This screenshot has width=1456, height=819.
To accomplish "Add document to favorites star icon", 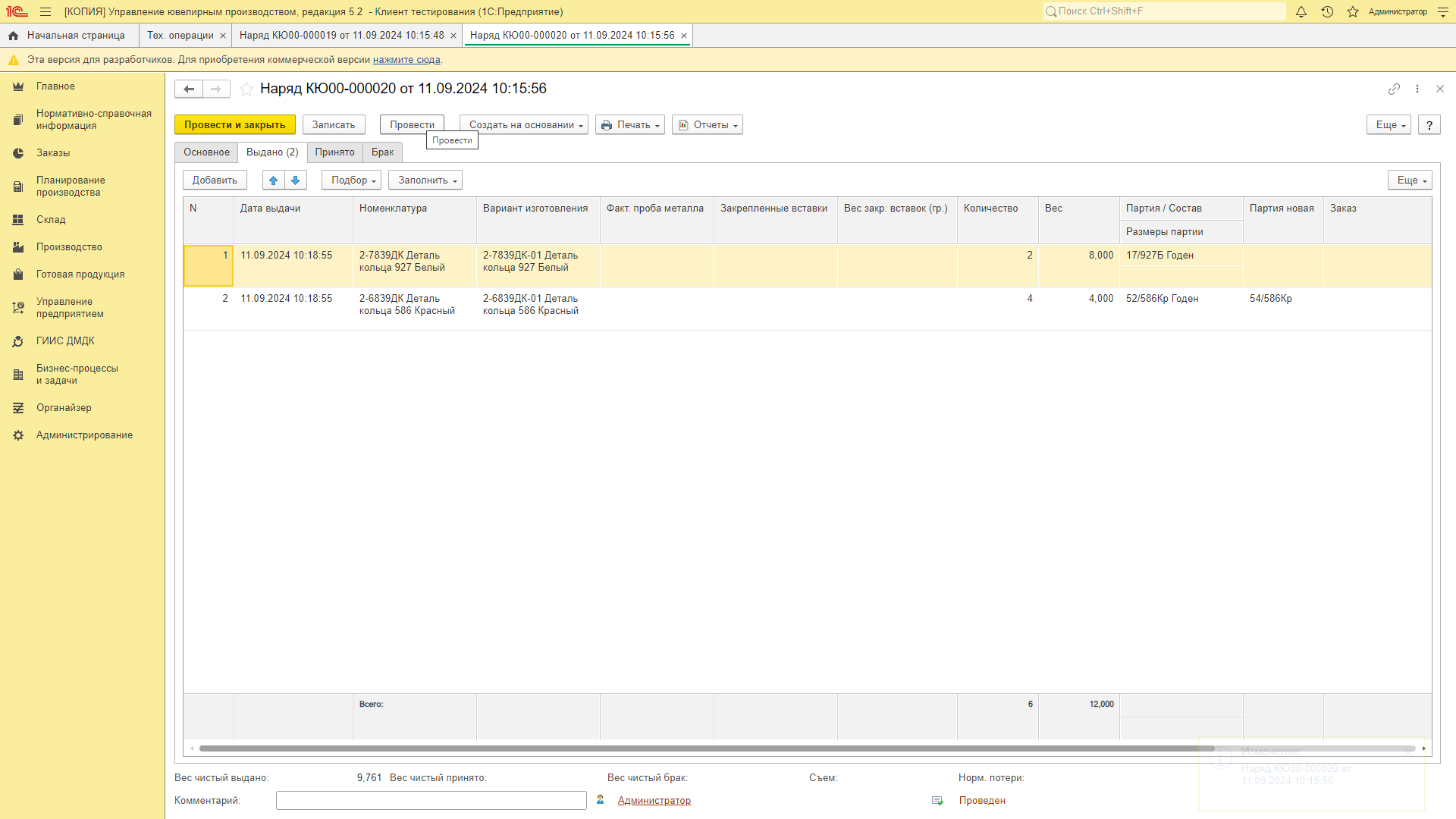I will (x=246, y=89).
